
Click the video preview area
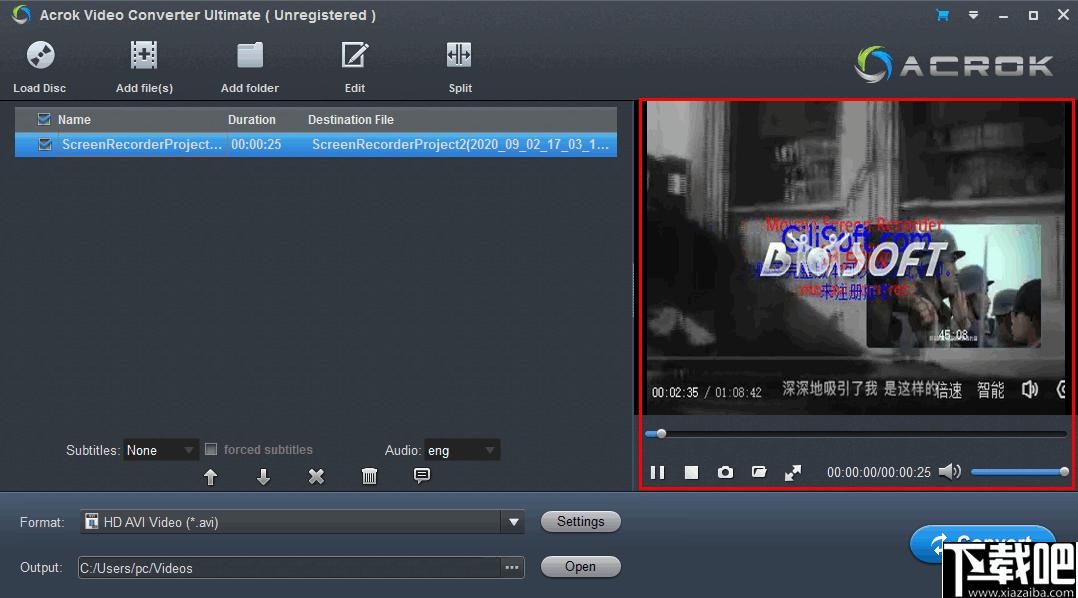click(855, 258)
